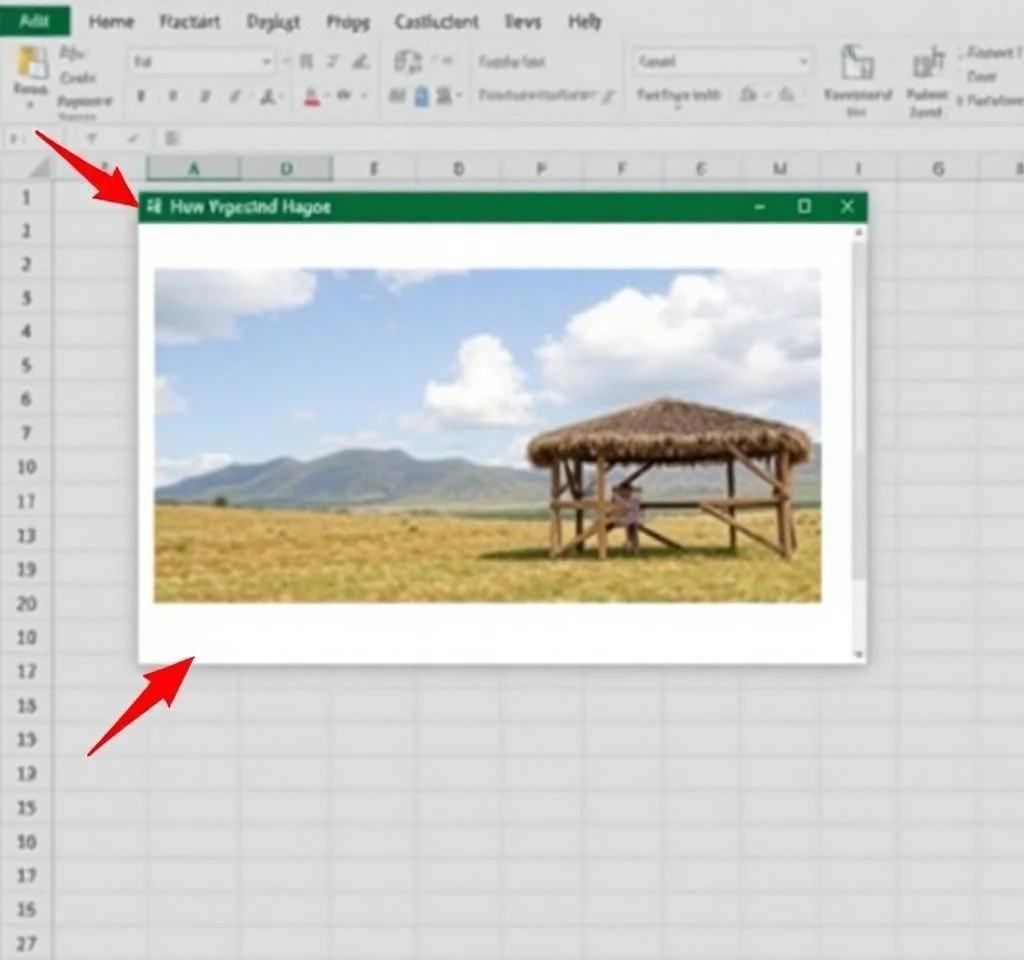
Task: Click the small icon in popup title bar
Action: 153,207
